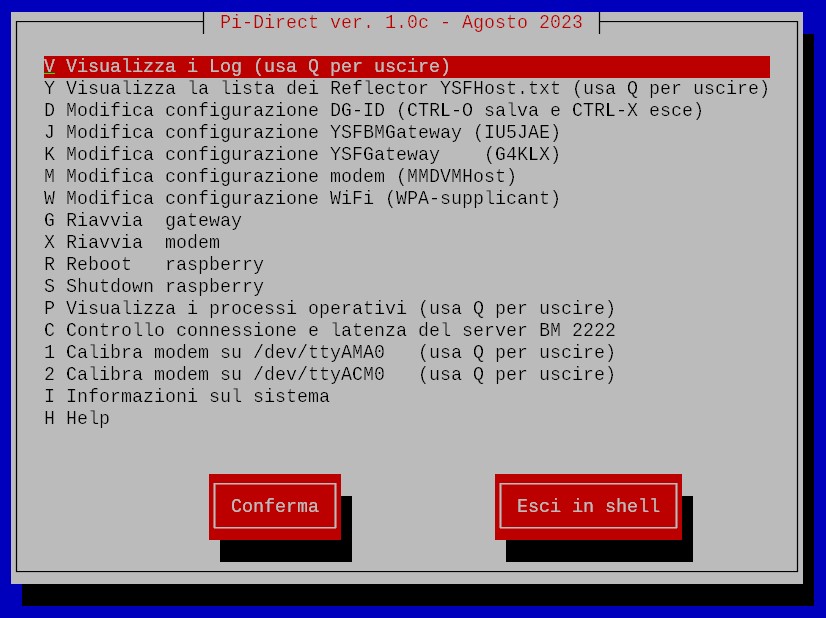Click the 'Pi-Direct ver. 1.0c - Agosto 2023' title
This screenshot has width=826, height=618.
click(x=401, y=23)
